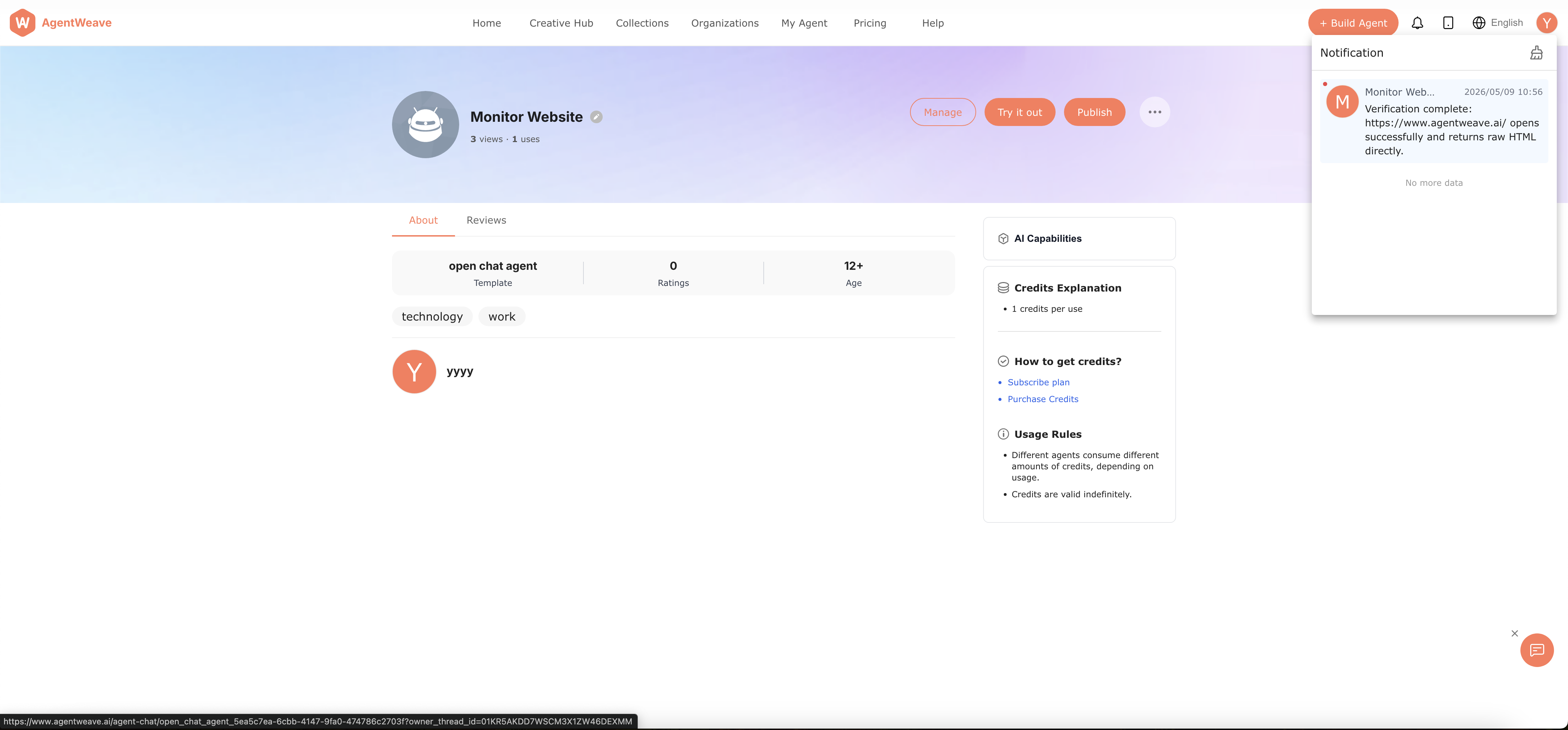Go to Home in navigation
This screenshot has height=730, width=1568.
tap(486, 23)
